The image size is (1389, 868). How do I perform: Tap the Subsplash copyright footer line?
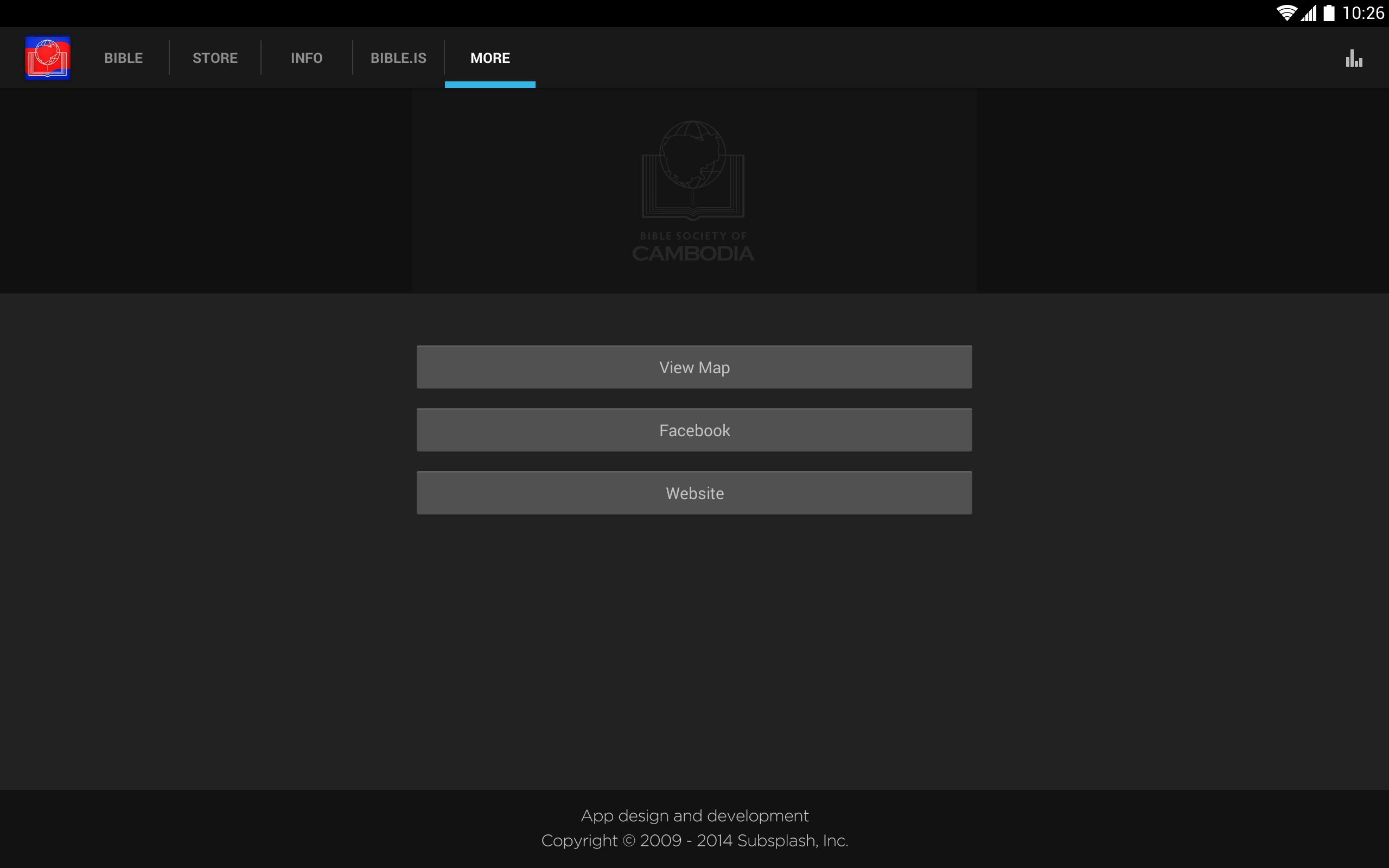694,840
